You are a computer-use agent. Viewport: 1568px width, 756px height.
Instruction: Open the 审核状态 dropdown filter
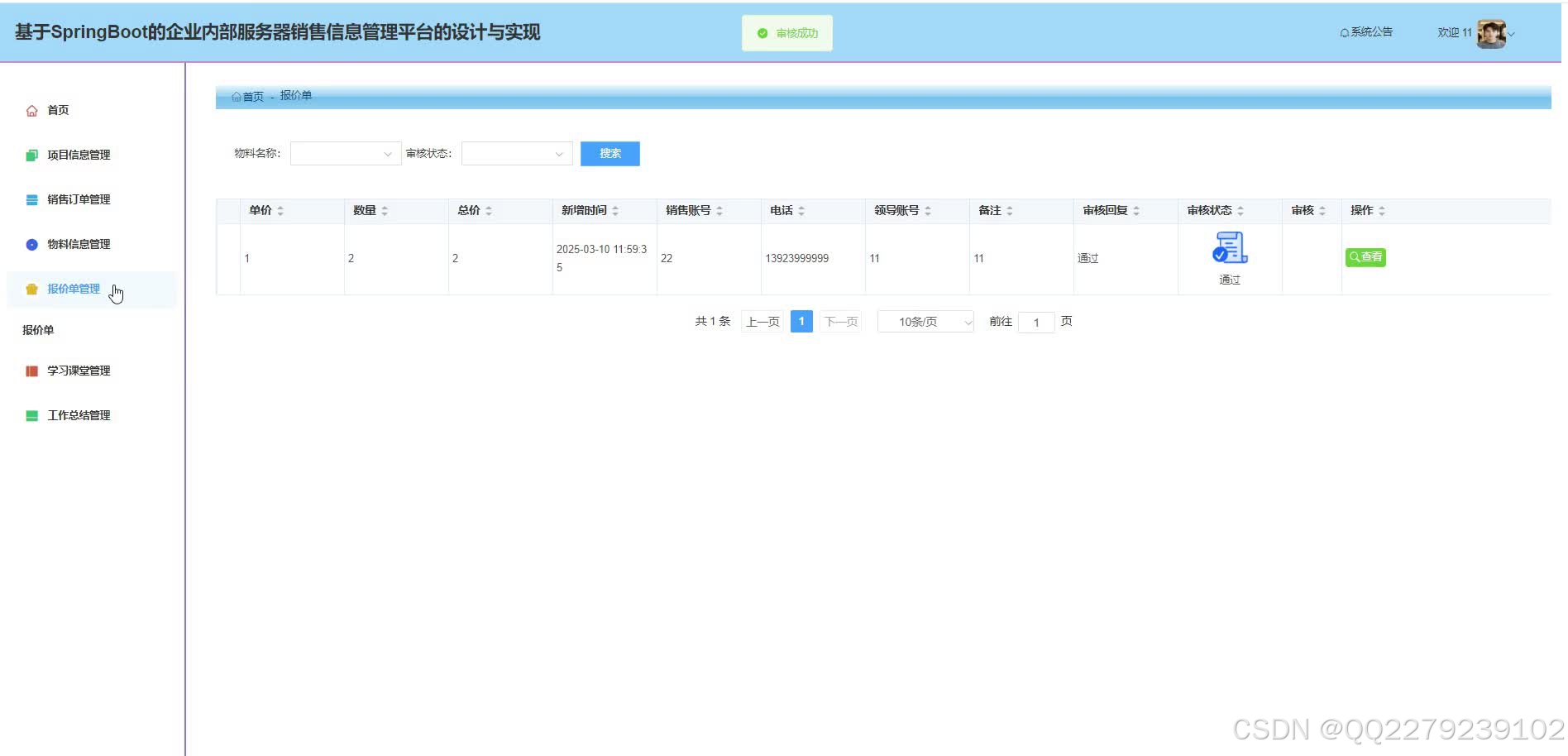[516, 154]
